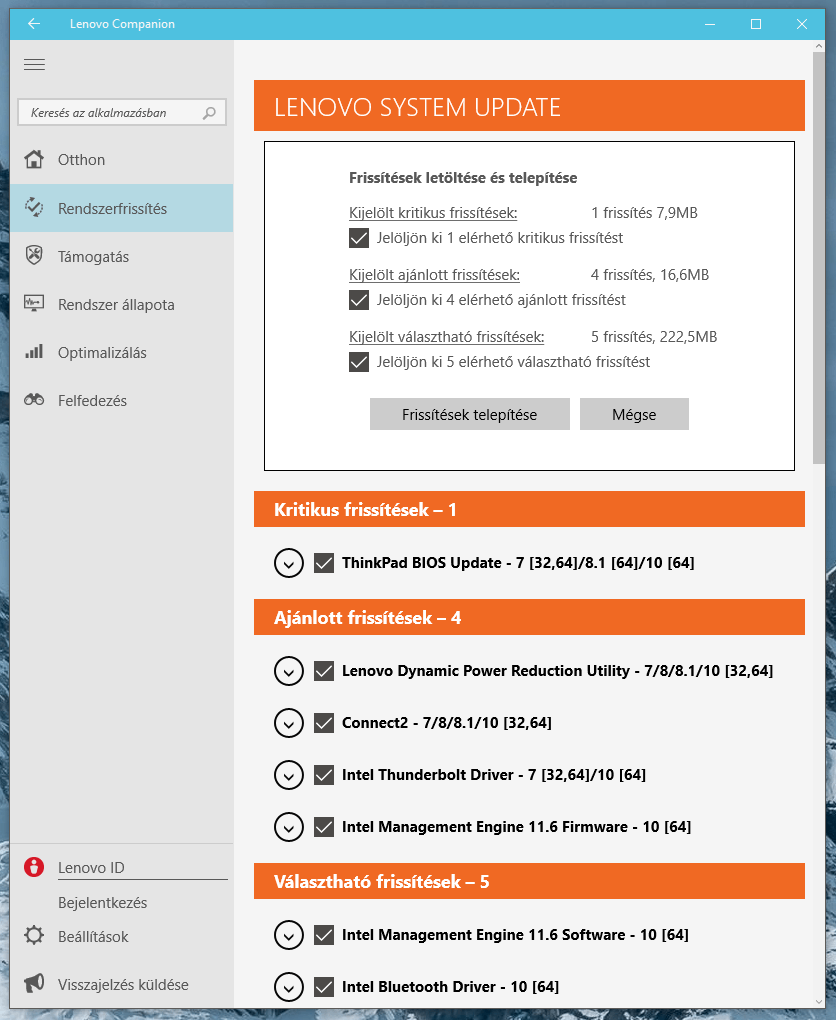Open Beállítások settings

click(122, 937)
